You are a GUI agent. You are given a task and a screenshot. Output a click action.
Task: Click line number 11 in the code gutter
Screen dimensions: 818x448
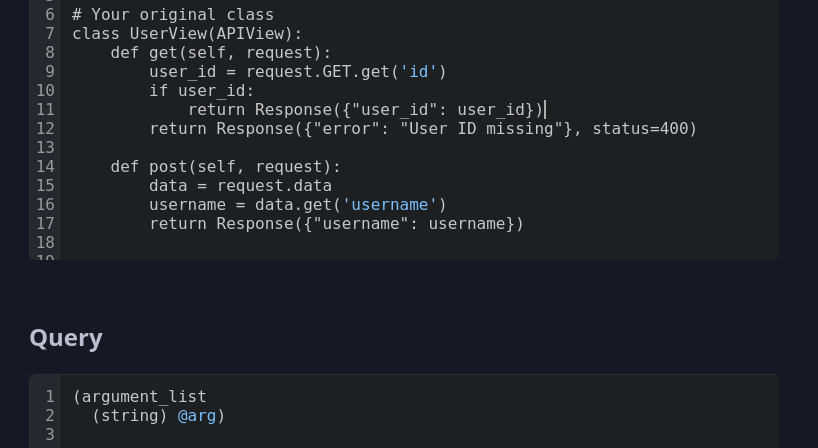pyautogui.click(x=45, y=110)
